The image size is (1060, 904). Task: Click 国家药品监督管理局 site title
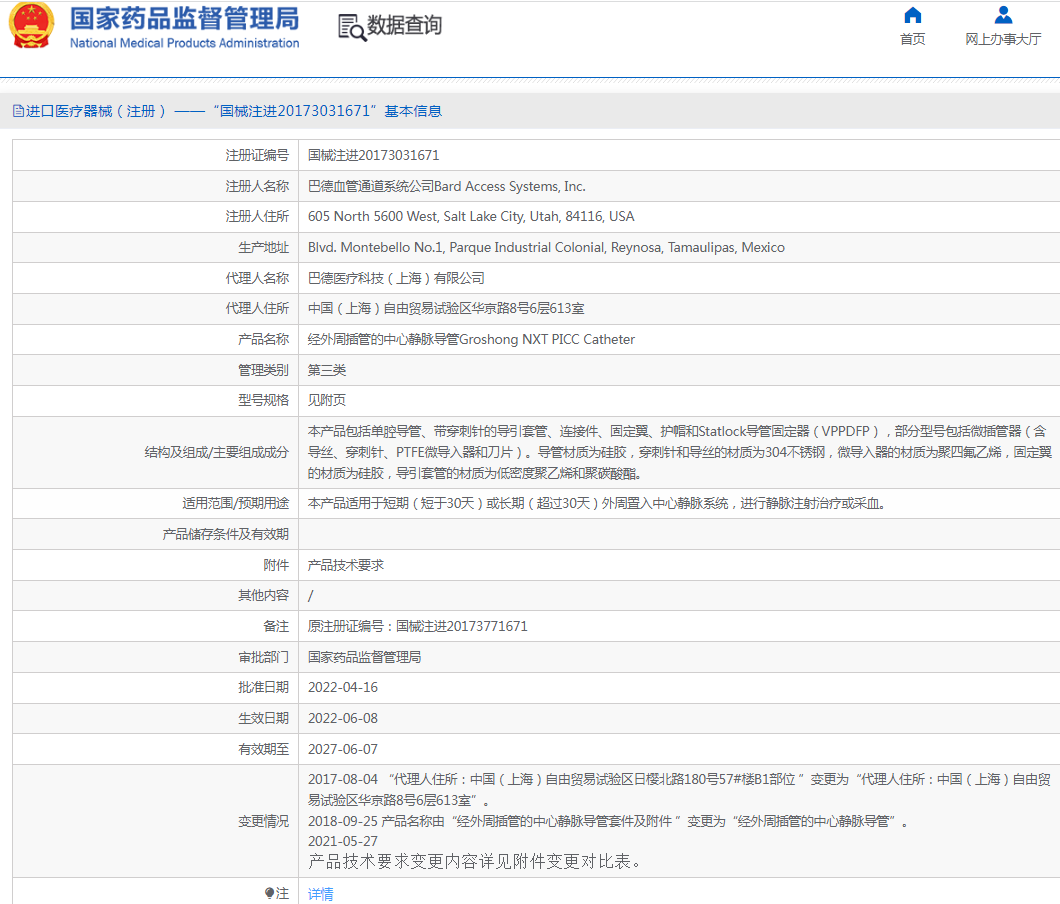point(185,18)
